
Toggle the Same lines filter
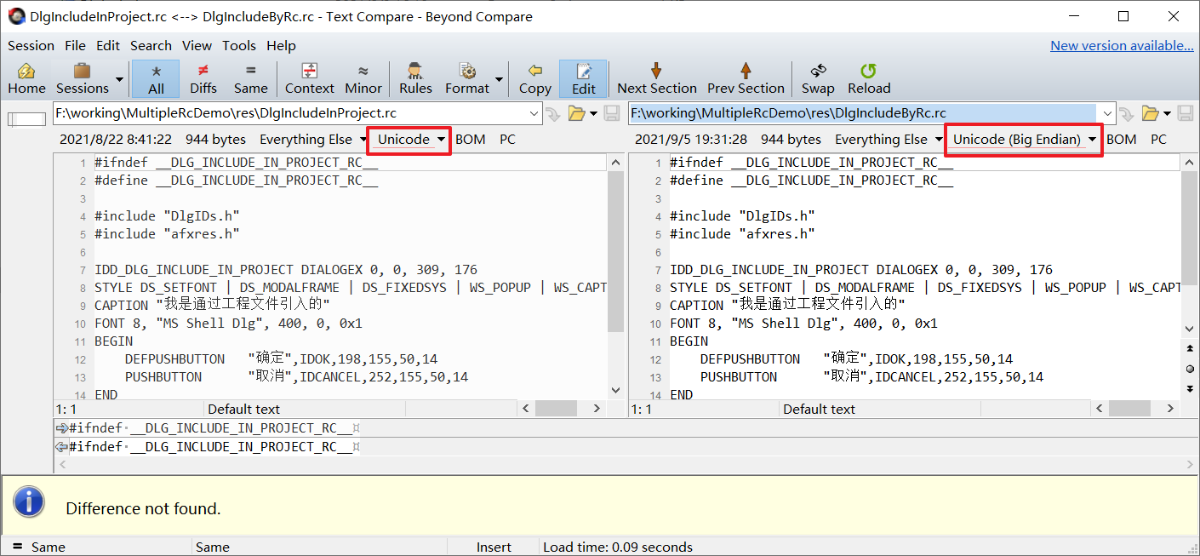[x=250, y=79]
